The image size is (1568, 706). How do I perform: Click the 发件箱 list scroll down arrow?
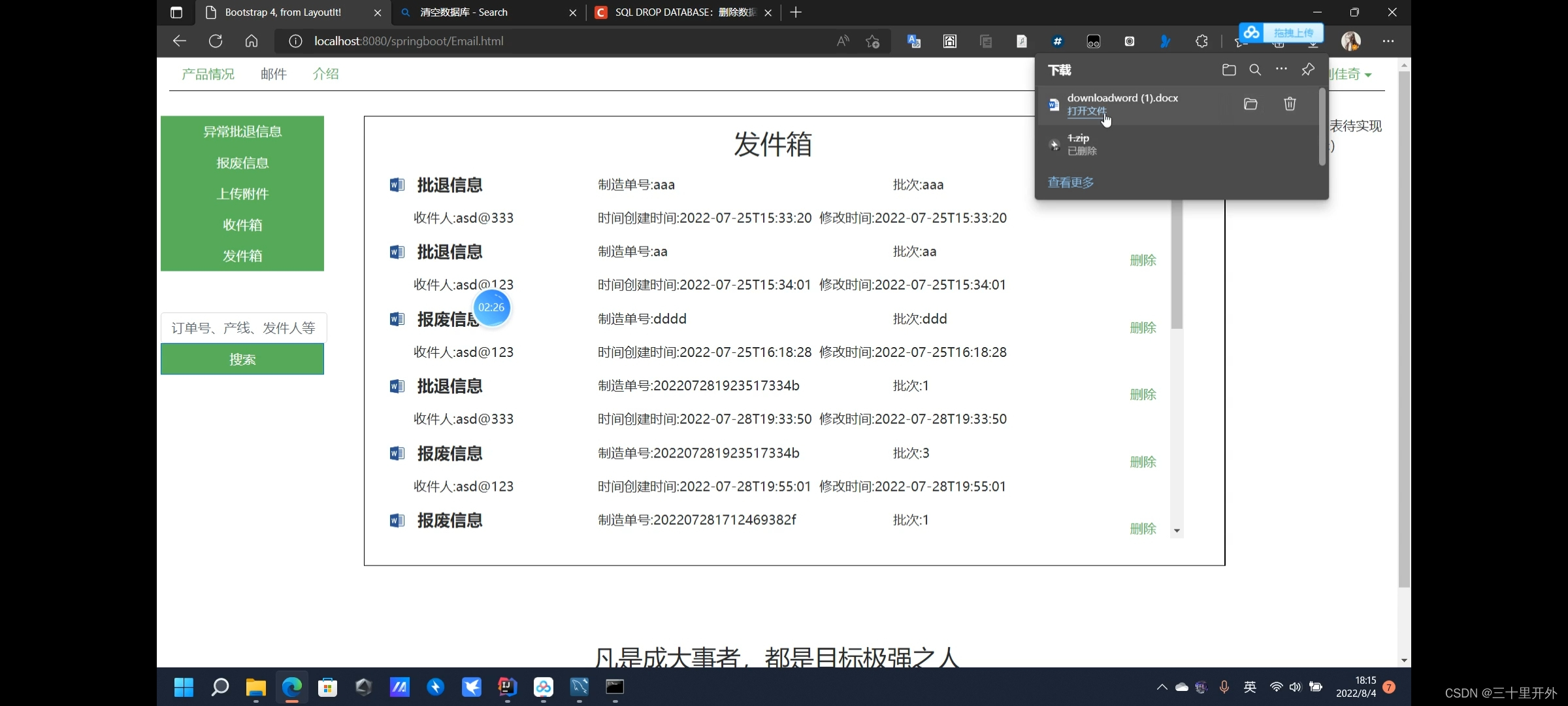1177,531
